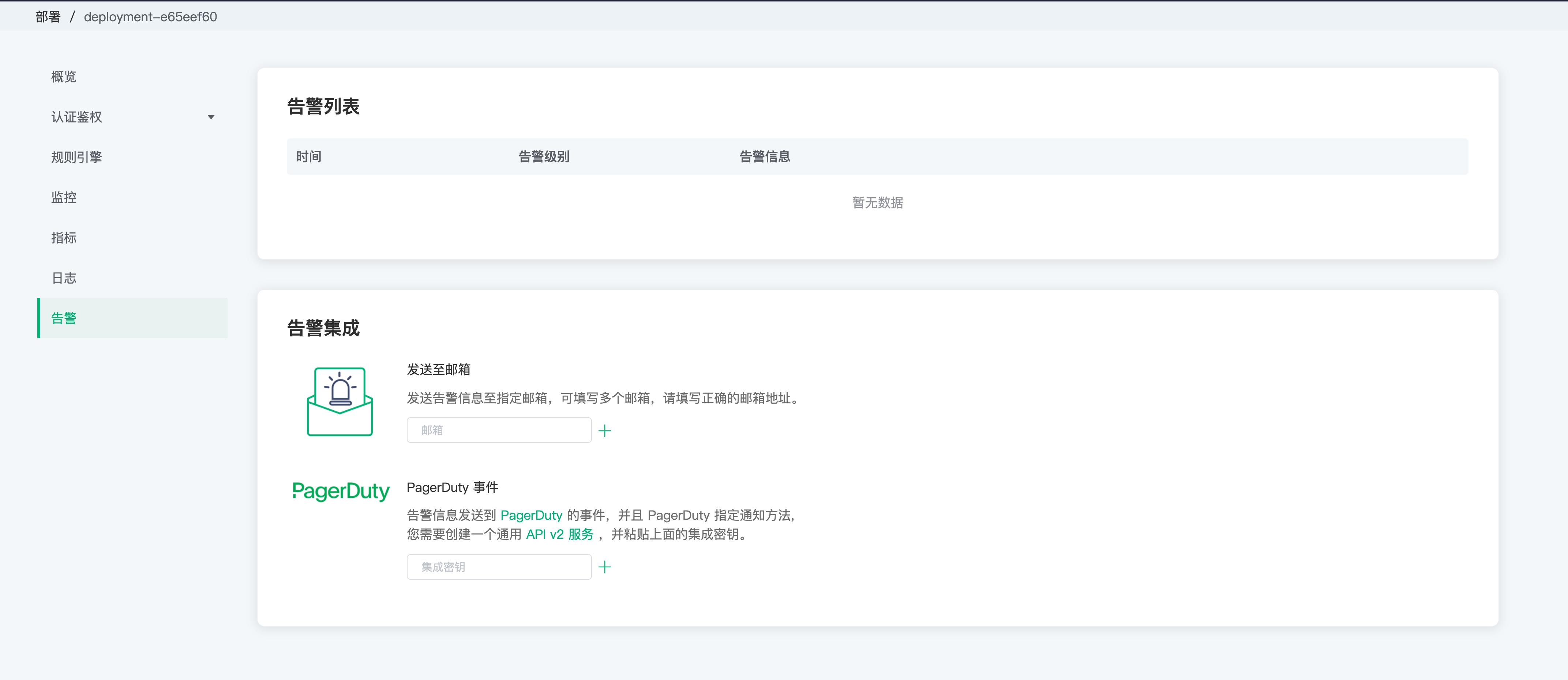The image size is (1568, 680).
Task: Focus the 集成密钥 integration key input
Action: click(x=499, y=567)
